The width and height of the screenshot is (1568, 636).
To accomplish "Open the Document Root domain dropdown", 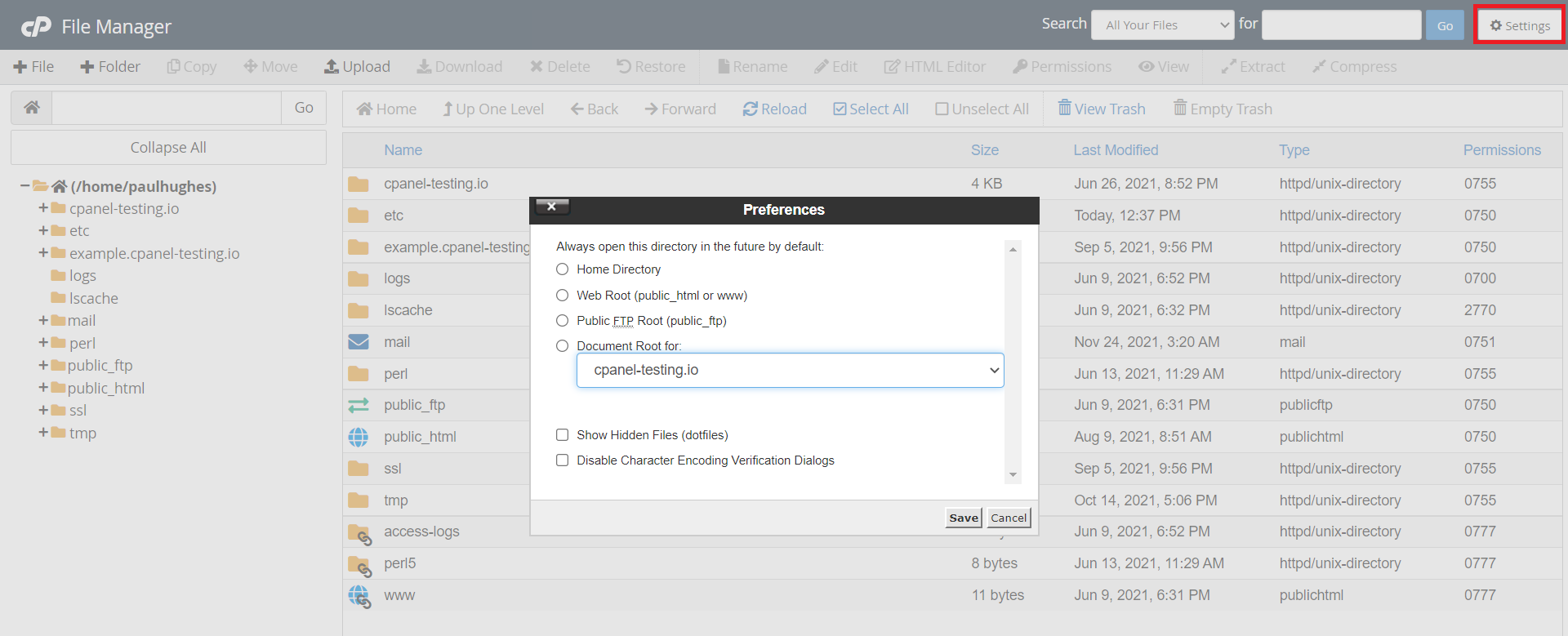I will tap(790, 371).
